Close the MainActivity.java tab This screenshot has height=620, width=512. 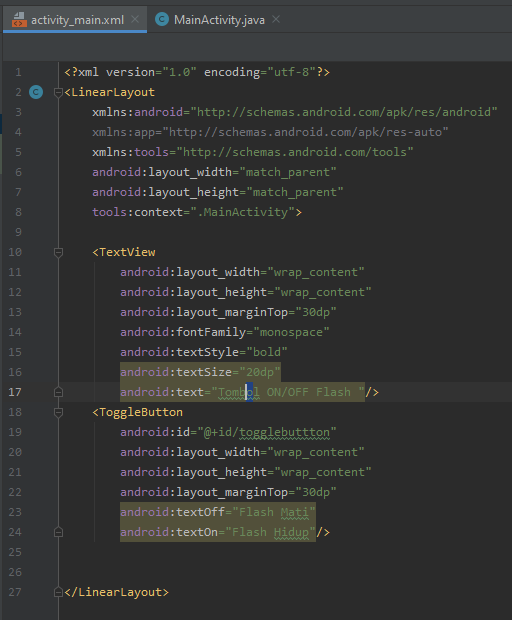tap(276, 19)
